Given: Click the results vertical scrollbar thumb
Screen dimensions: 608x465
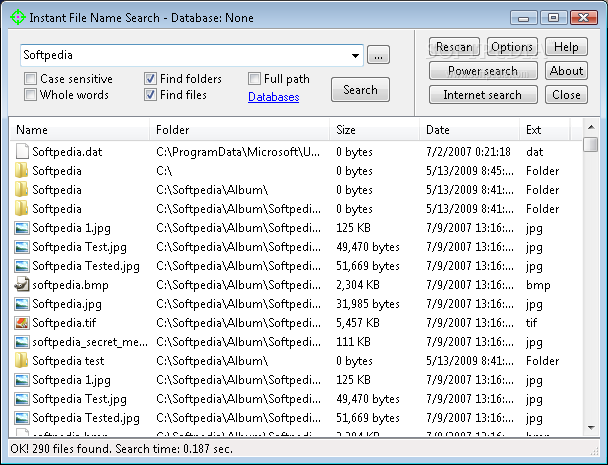Looking at the screenshot, I should (x=591, y=144).
